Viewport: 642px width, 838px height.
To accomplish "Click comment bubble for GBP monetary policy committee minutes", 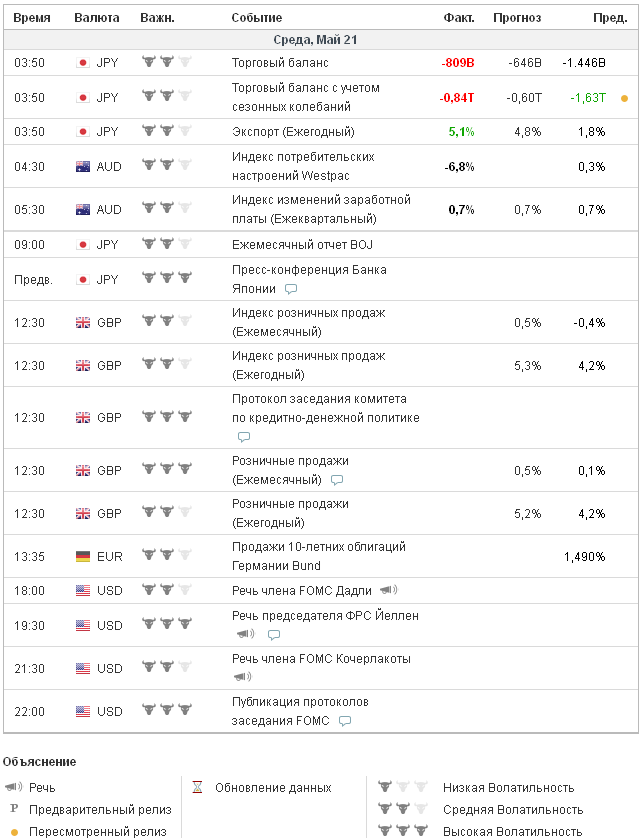I will (x=244, y=437).
